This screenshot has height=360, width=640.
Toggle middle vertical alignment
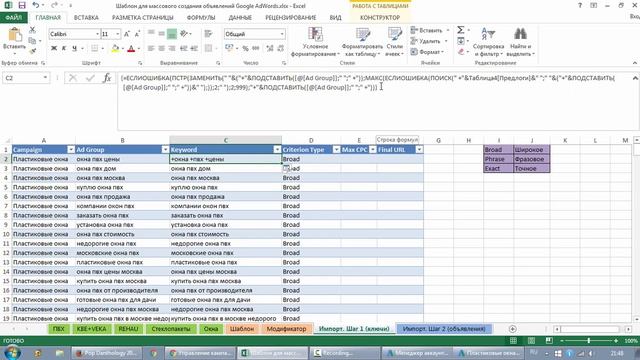[162, 34]
